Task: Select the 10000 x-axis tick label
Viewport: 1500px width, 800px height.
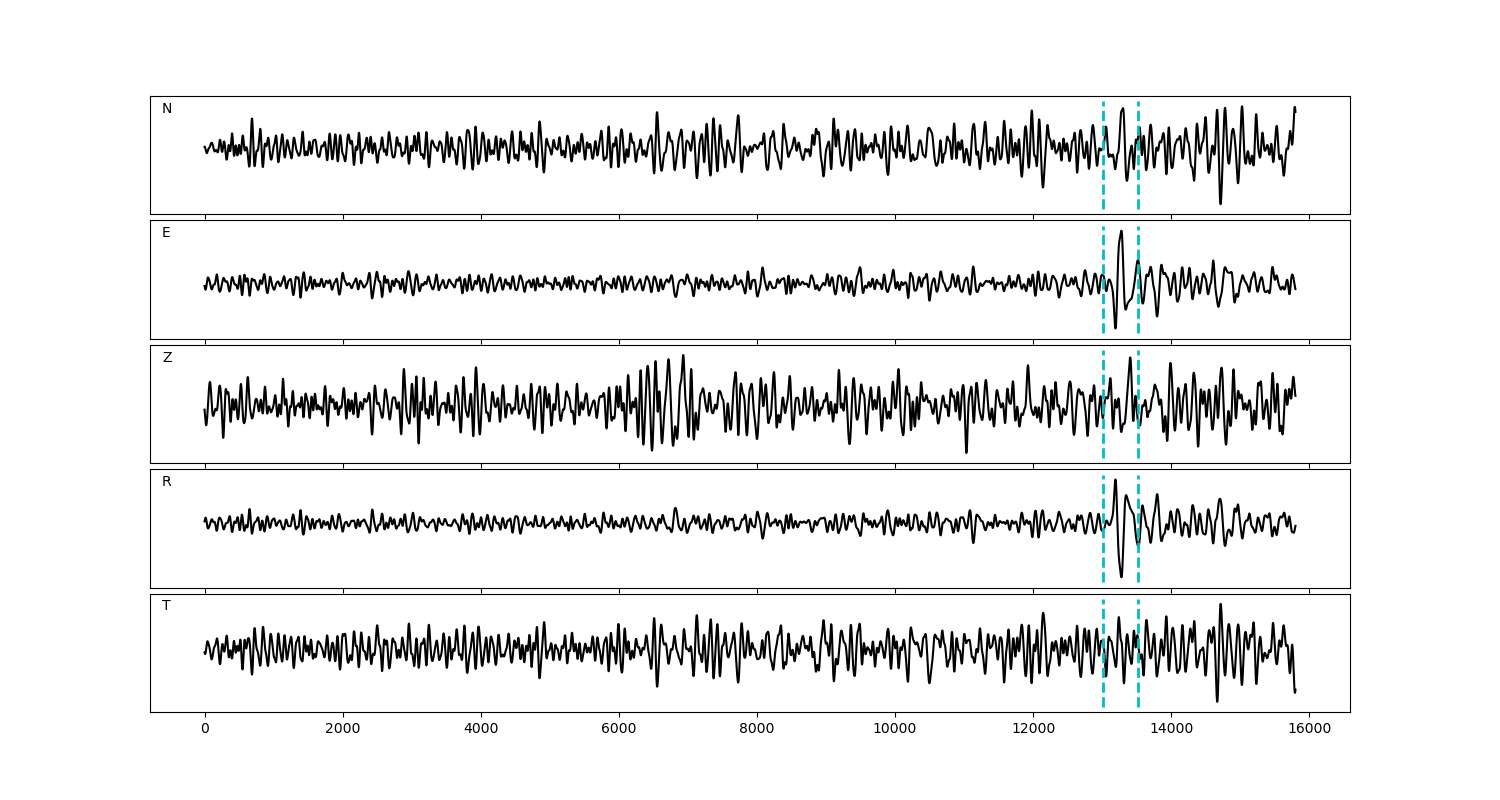Action: [895, 730]
